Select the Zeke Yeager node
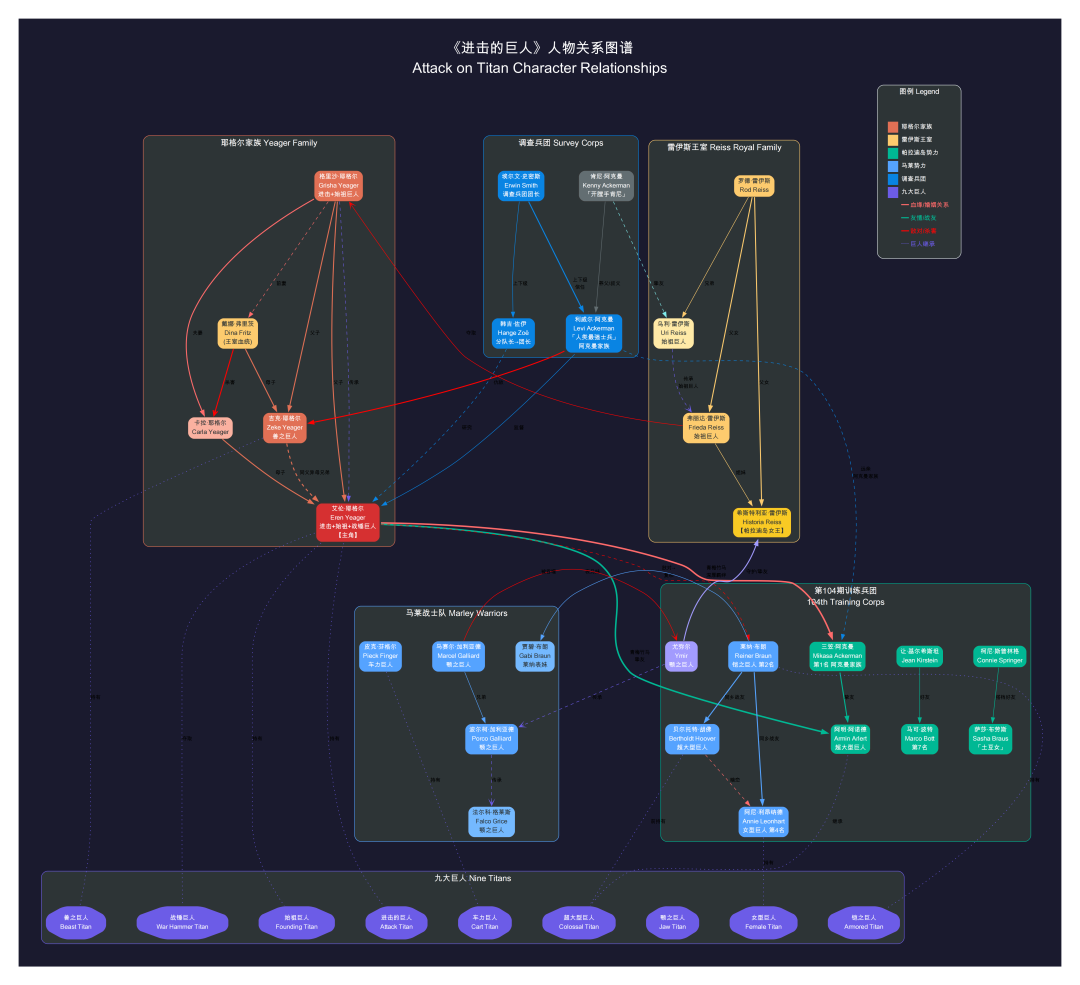Screen dimensions: 1080x985 click(284, 428)
